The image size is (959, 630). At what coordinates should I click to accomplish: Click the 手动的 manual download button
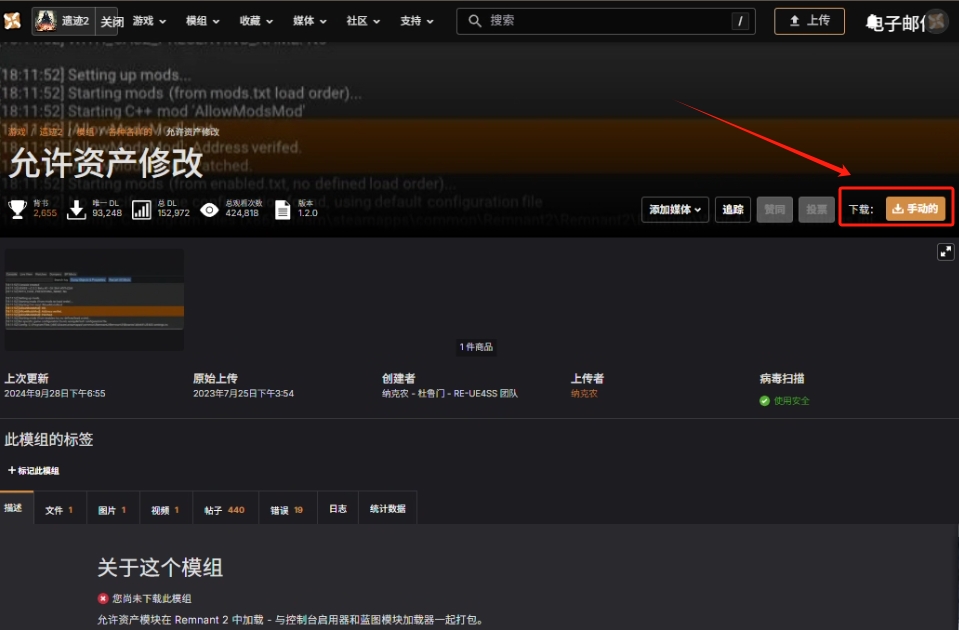point(916,209)
